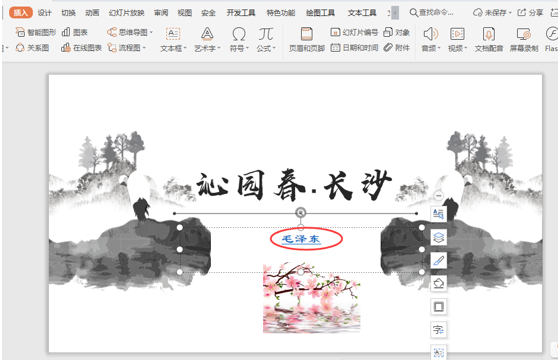Open the 未保存 cloud save dropdown
The width and height of the screenshot is (558, 360).
pos(492,13)
